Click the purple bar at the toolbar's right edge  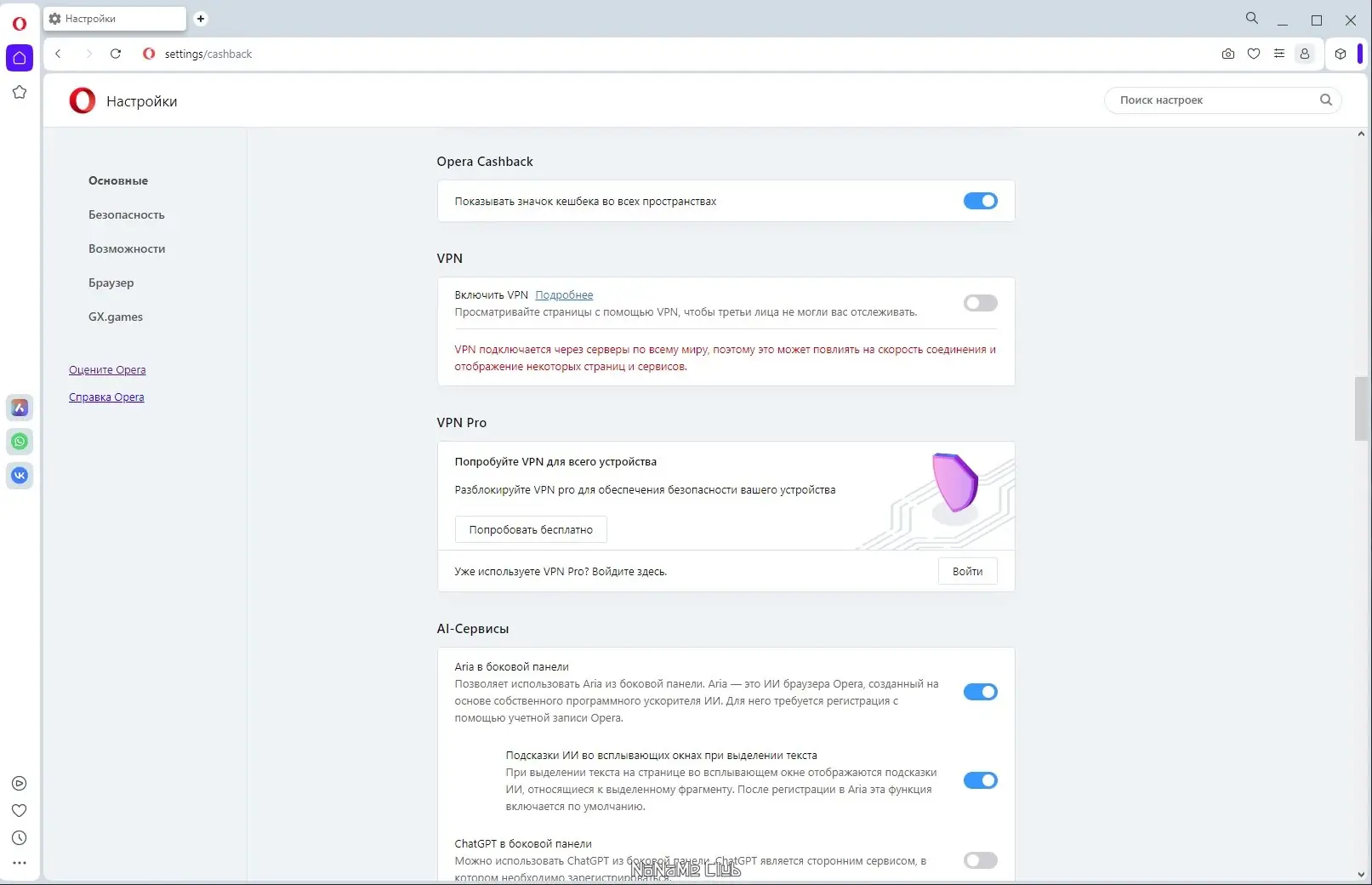pos(1360,54)
